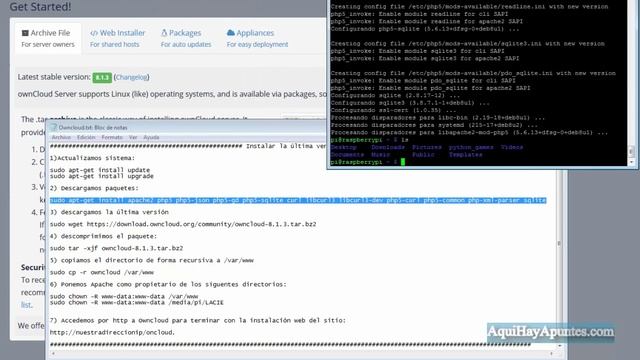
Task: Click the Web Installer code icon
Action: [94, 33]
